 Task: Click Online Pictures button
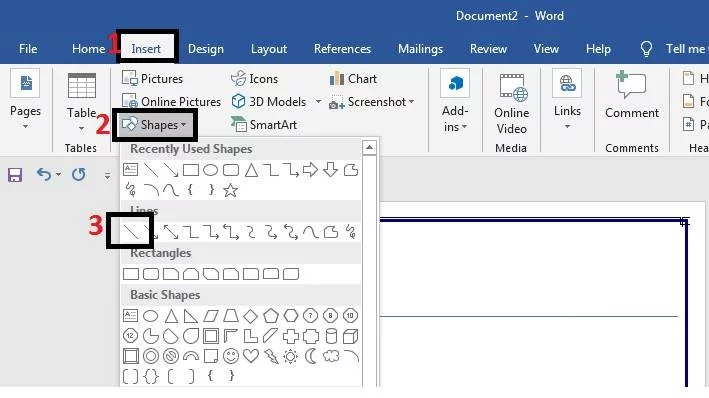pyautogui.click(x=171, y=101)
